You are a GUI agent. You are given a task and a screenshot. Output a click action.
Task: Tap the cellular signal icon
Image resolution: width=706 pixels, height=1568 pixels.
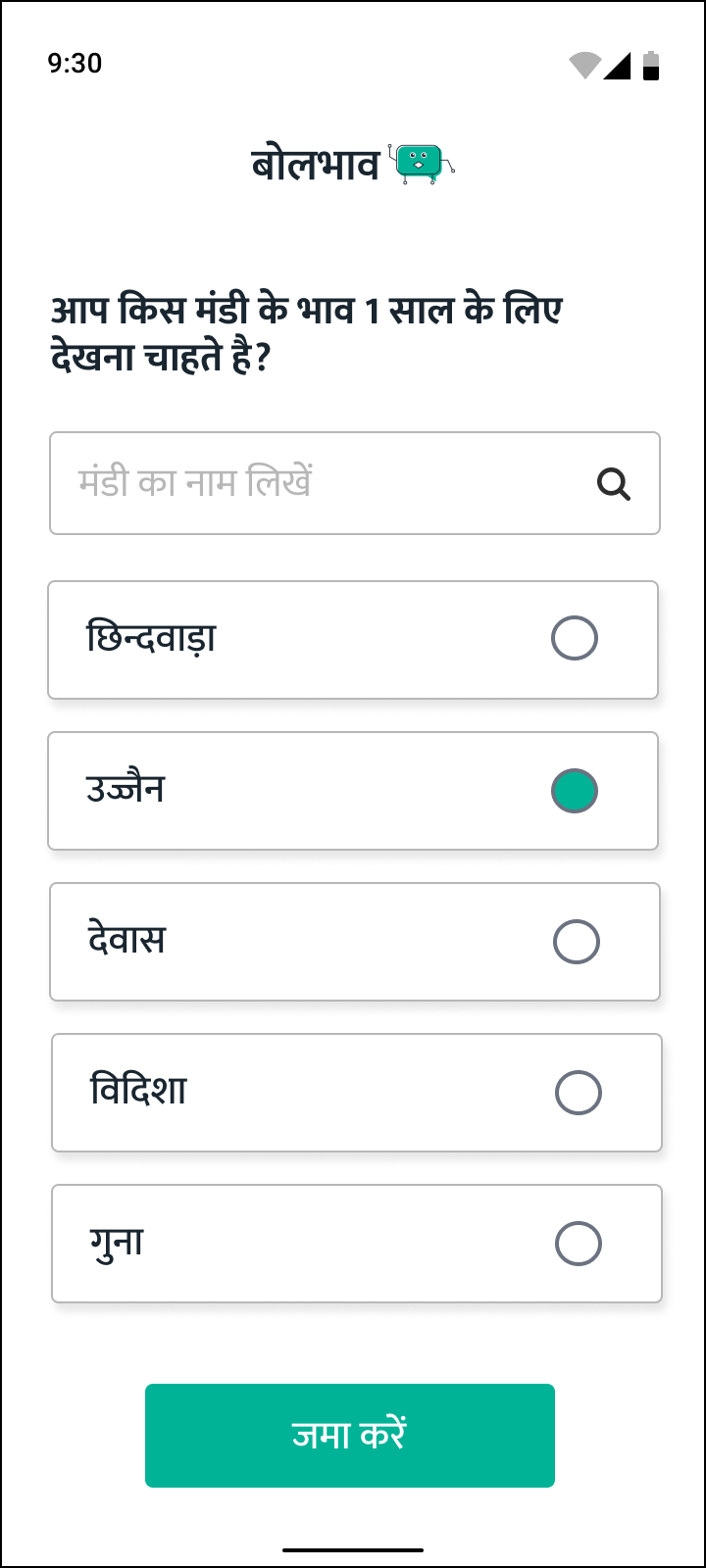point(617,65)
